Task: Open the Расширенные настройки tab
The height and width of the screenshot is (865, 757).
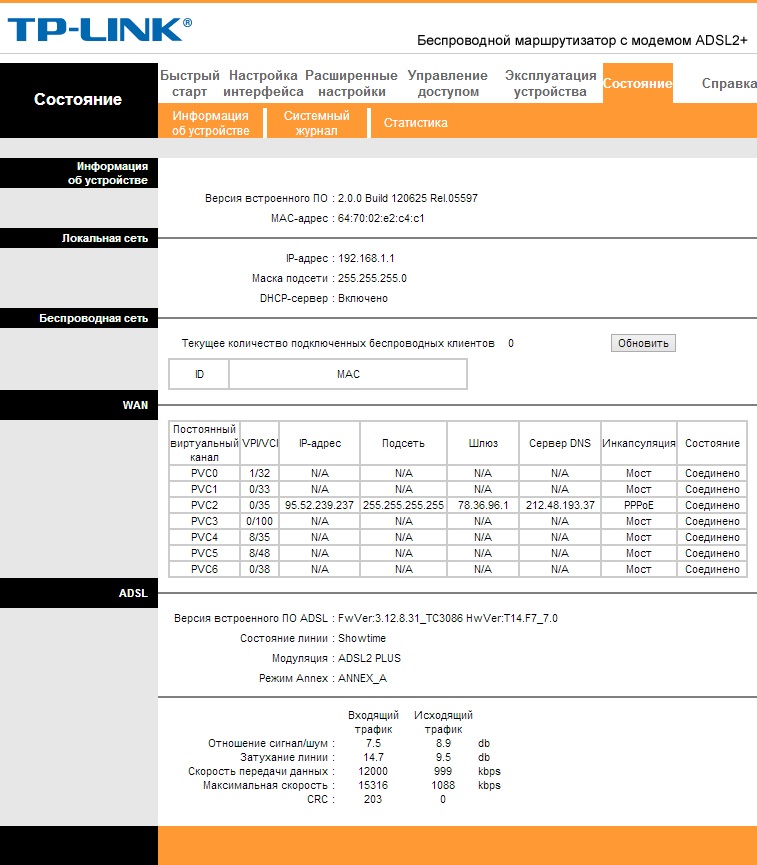Action: coord(351,83)
